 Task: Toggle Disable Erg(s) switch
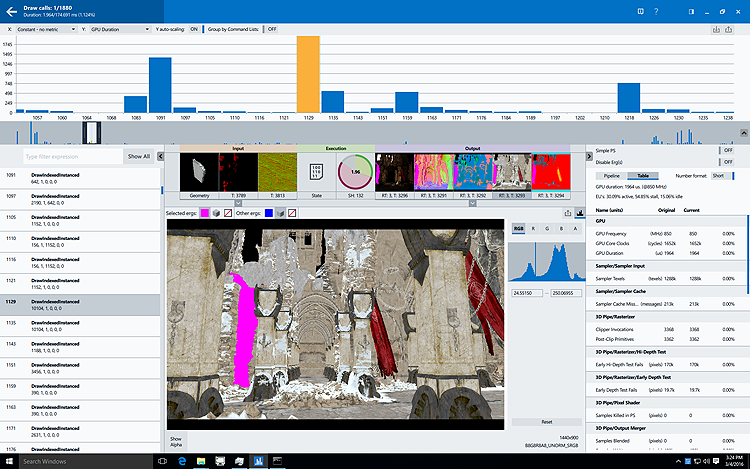tap(728, 162)
